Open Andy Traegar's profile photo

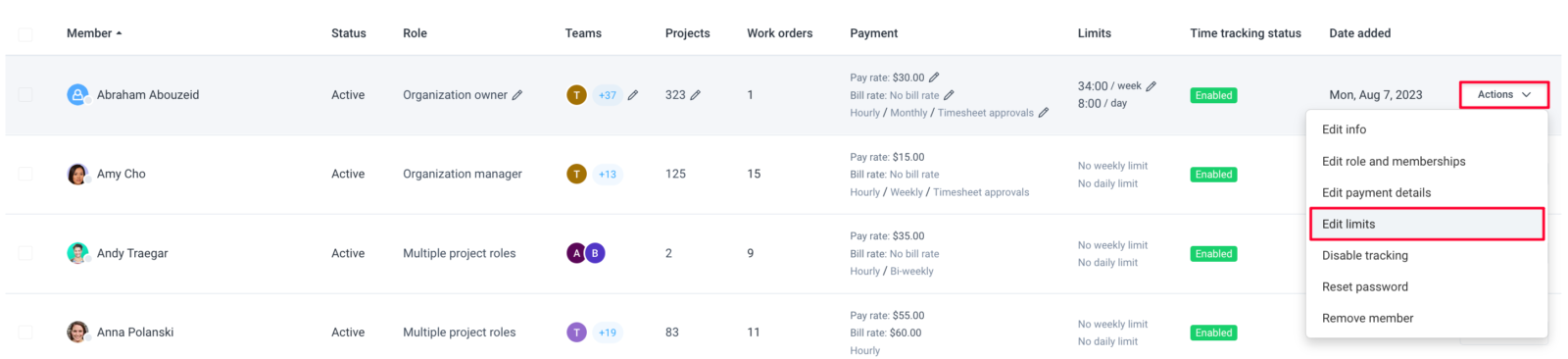77,253
